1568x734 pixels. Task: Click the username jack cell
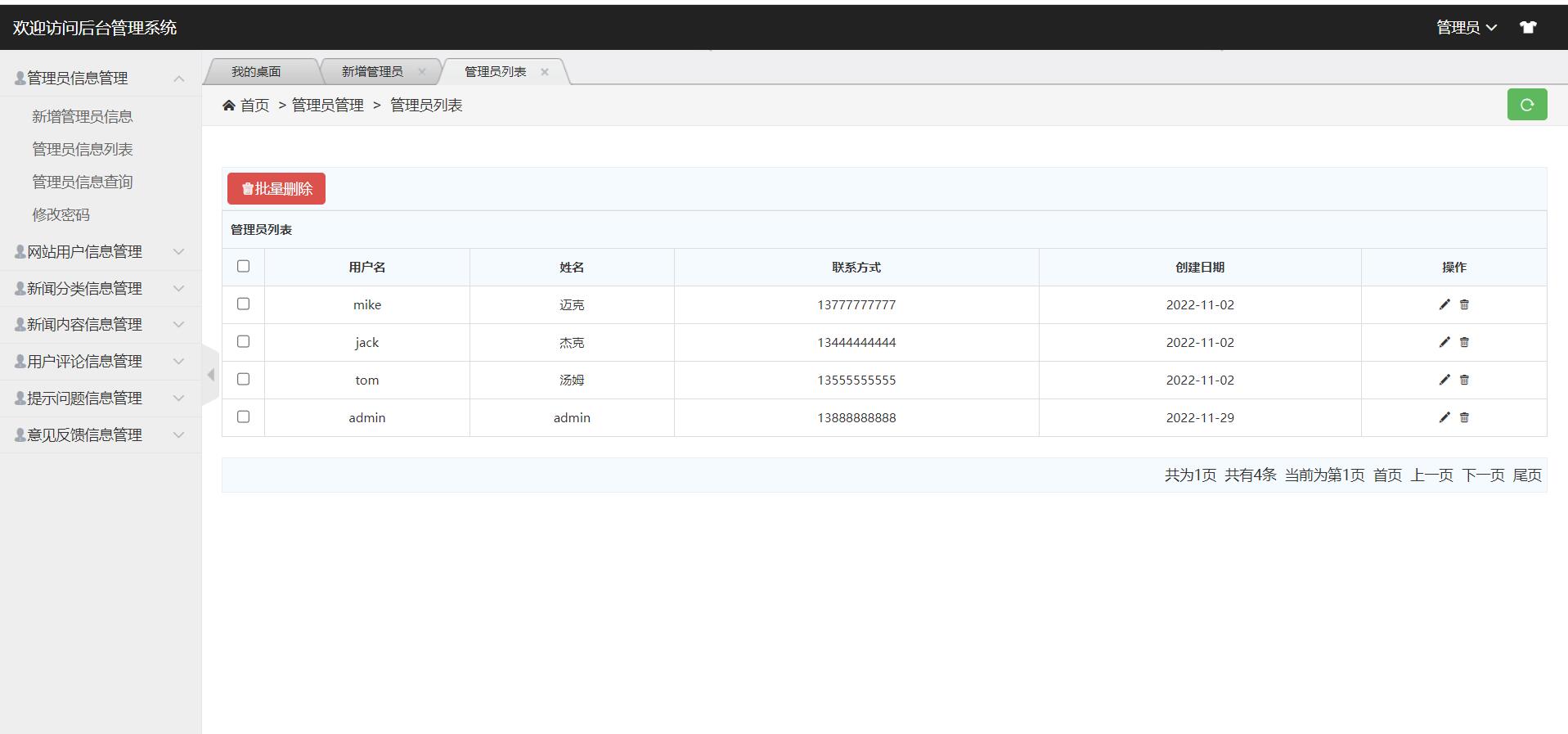(366, 342)
